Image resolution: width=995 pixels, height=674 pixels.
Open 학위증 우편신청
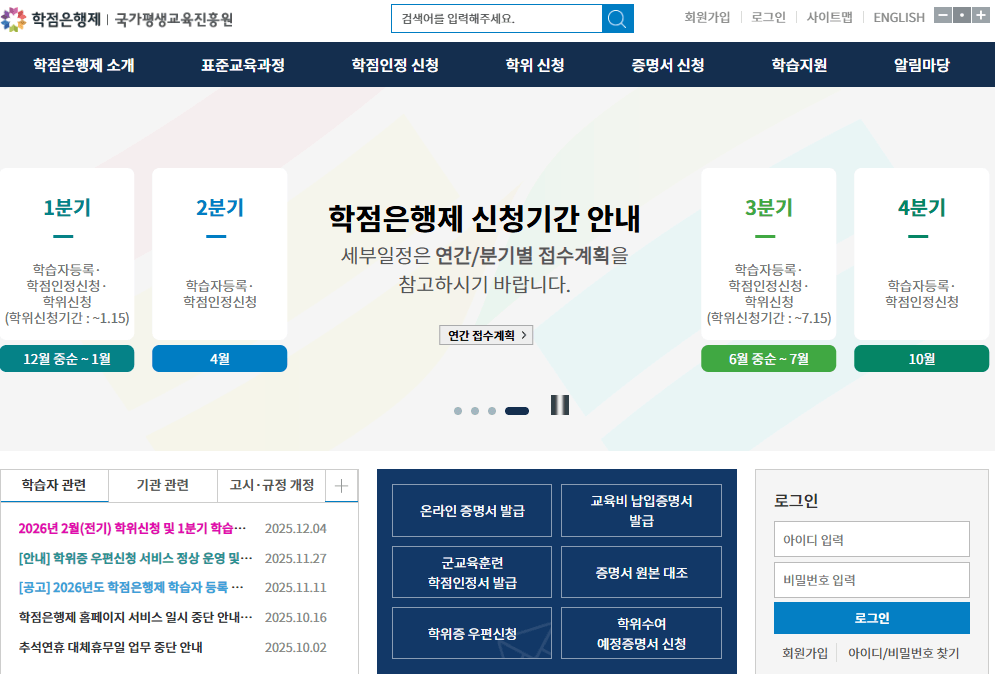tap(471, 633)
